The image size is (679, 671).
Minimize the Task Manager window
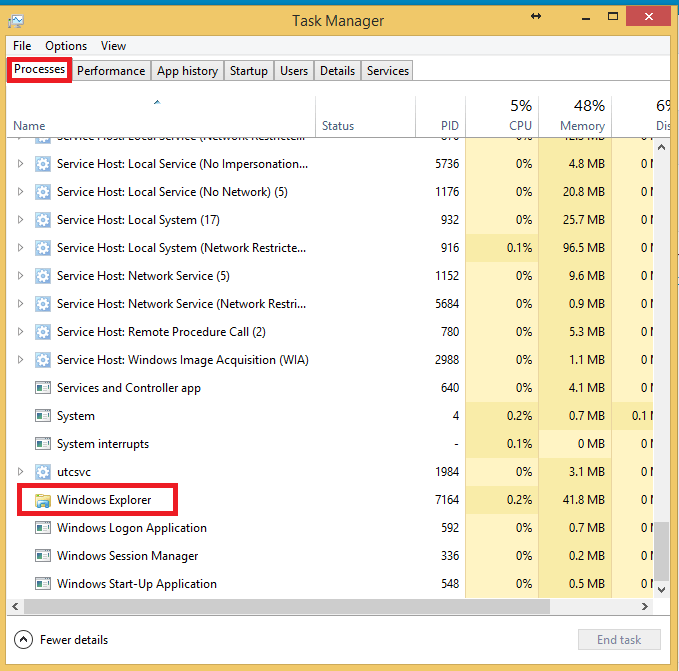pyautogui.click(x=586, y=17)
